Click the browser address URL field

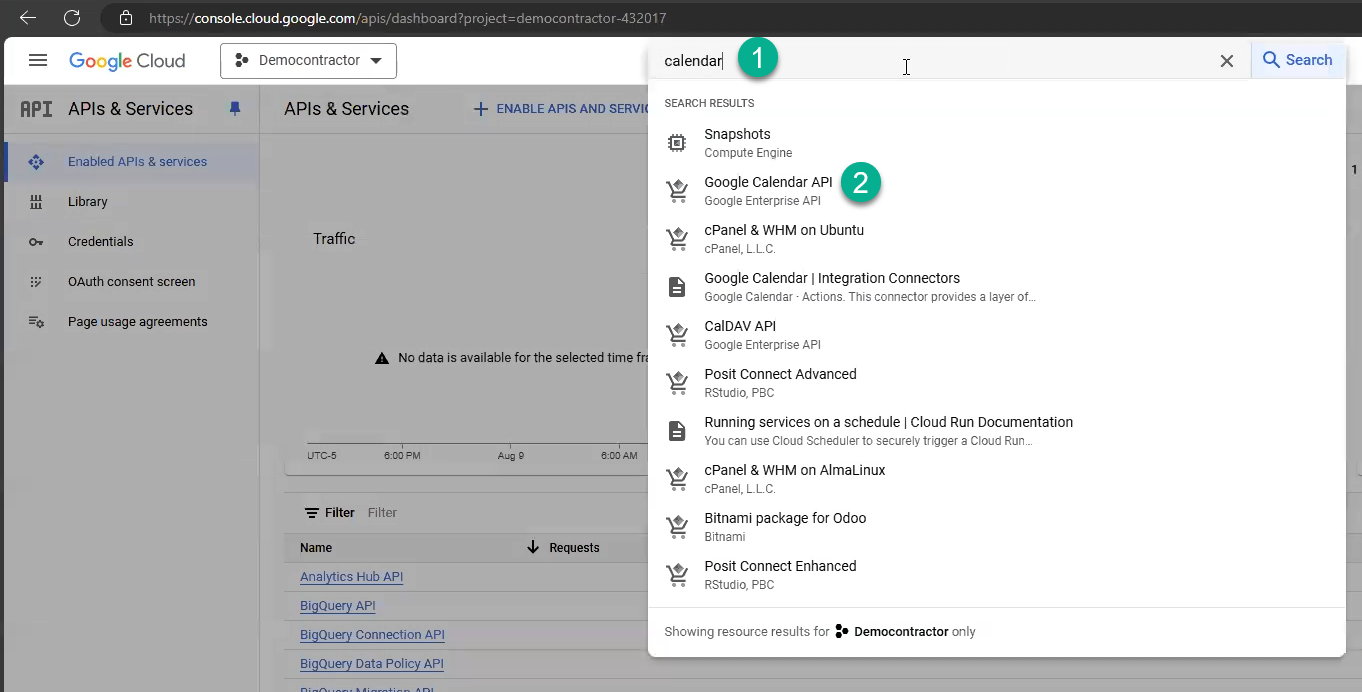(x=407, y=18)
